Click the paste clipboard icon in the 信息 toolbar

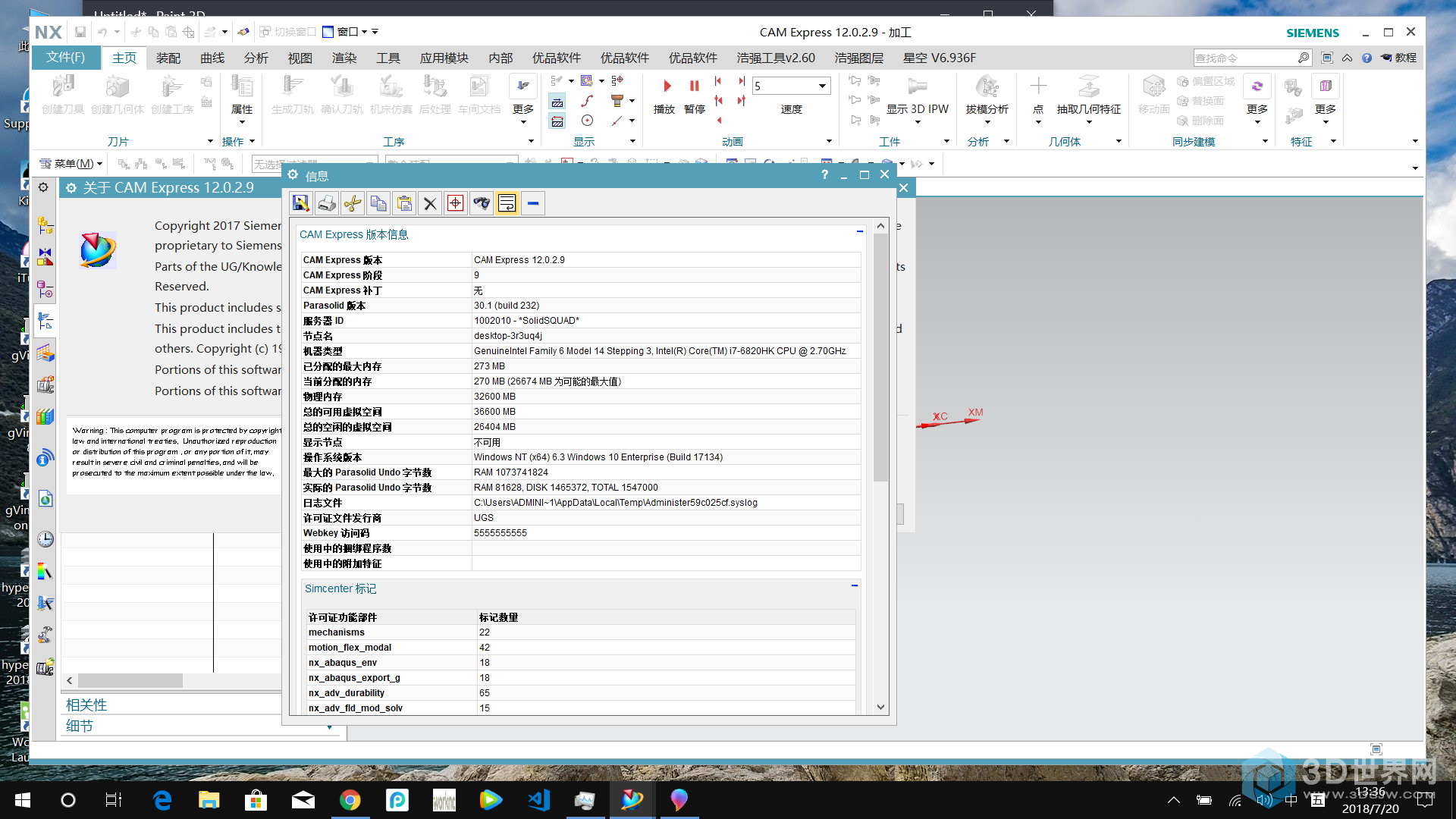404,203
